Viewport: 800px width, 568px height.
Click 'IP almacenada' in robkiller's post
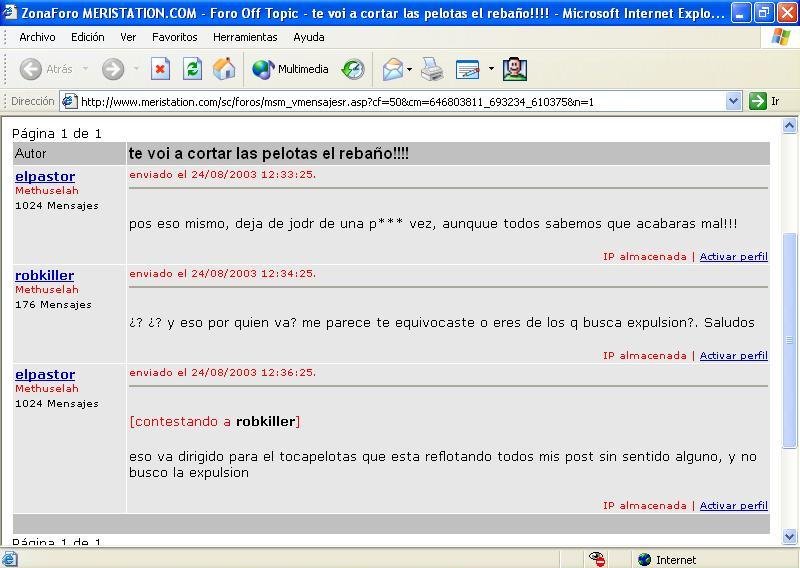coord(645,356)
